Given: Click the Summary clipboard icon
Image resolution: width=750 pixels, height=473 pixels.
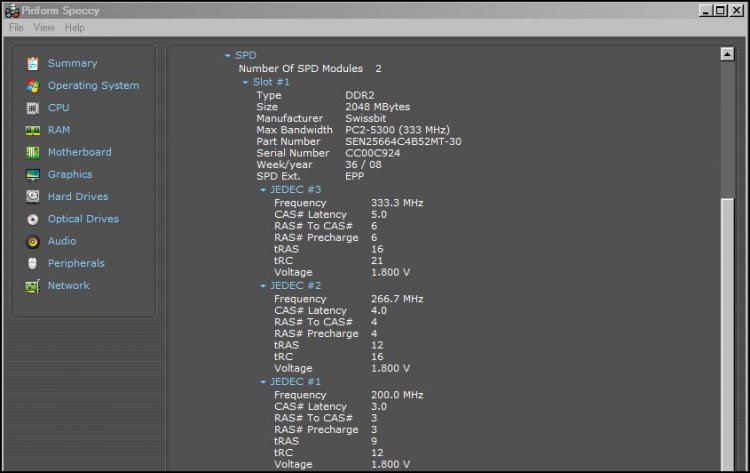Looking at the screenshot, I should coord(33,63).
